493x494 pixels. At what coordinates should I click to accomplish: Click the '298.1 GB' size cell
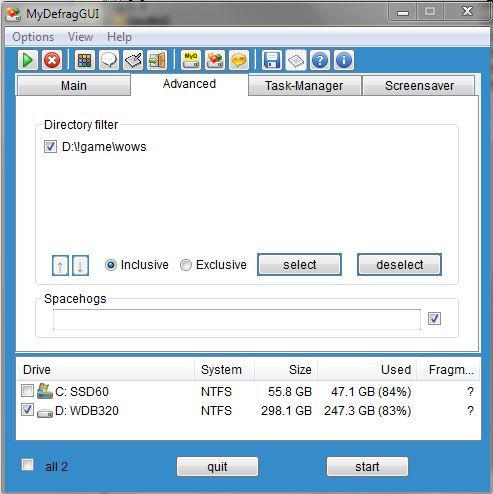(x=286, y=411)
